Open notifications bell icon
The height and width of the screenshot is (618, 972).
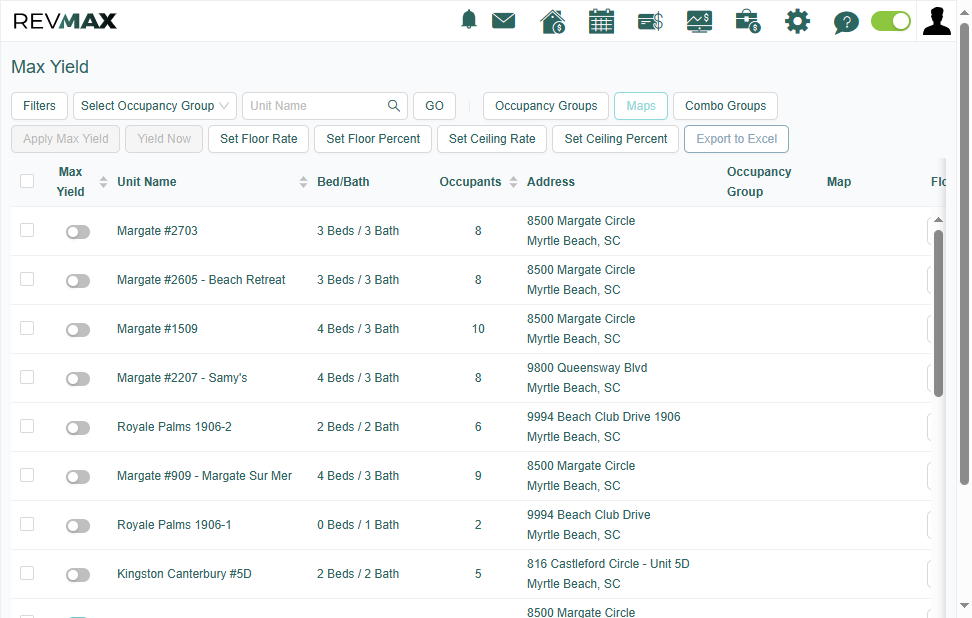pyautogui.click(x=469, y=20)
